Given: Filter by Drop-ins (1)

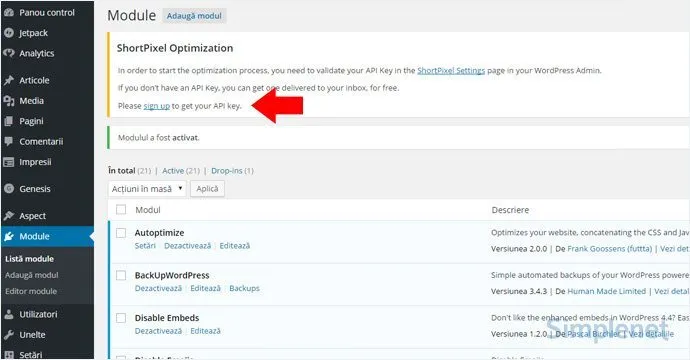Looking at the screenshot, I should tap(232, 171).
